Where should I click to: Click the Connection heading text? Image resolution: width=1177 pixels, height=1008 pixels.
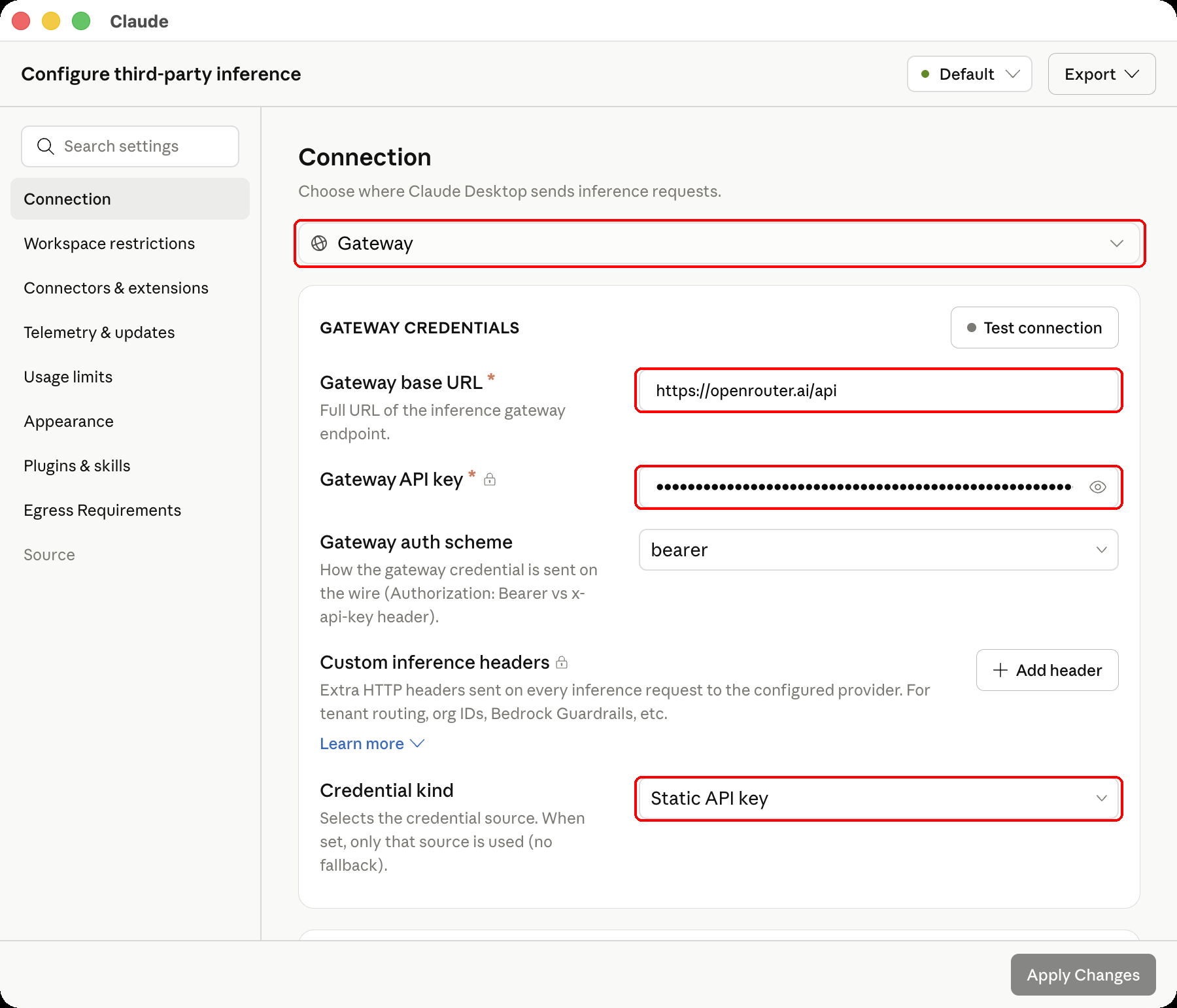tap(365, 158)
